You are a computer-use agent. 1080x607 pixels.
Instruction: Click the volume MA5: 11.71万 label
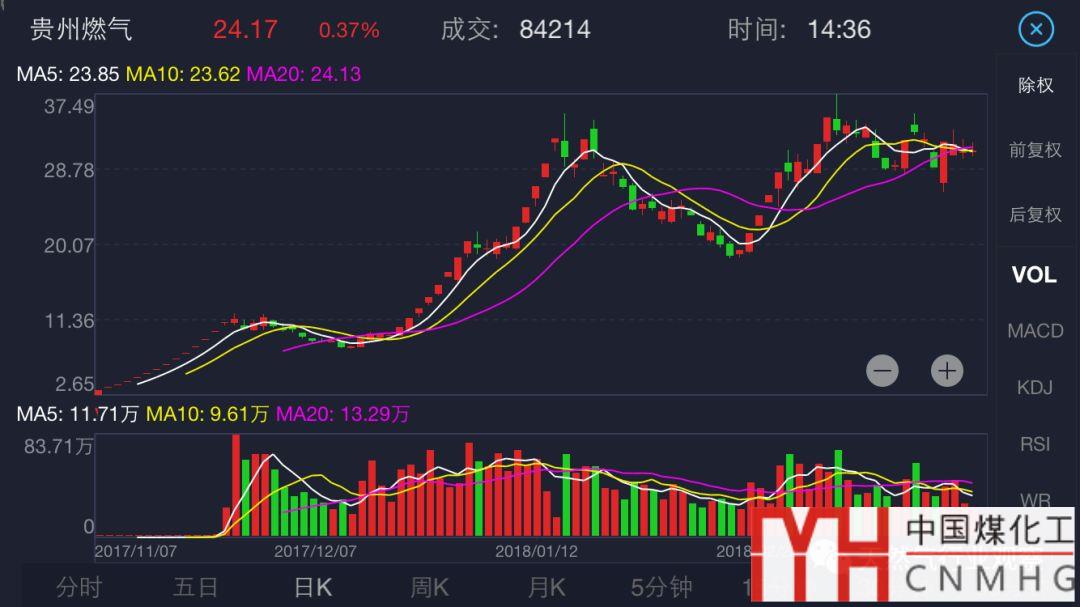78,413
